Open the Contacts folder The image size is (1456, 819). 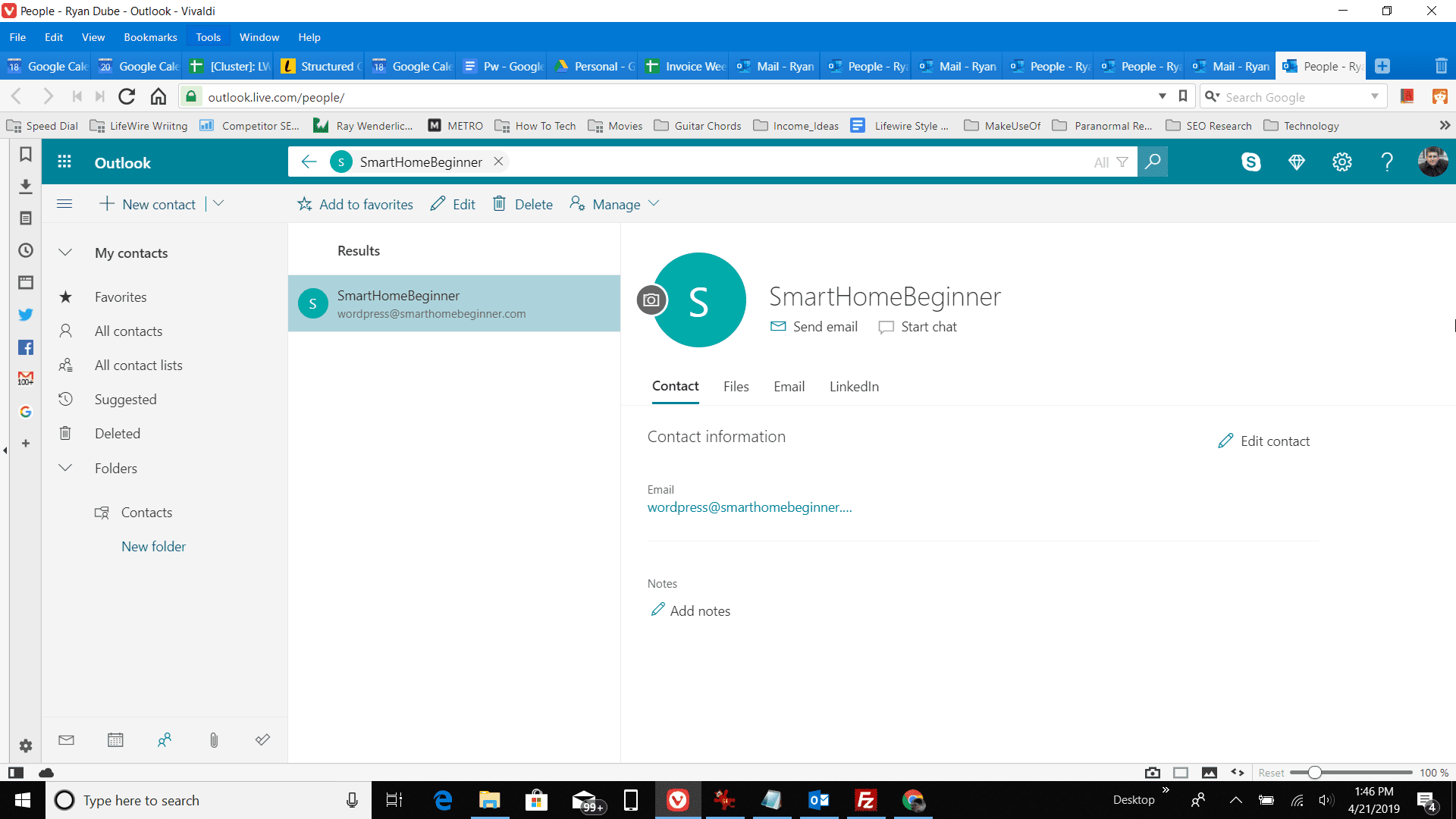coord(146,513)
